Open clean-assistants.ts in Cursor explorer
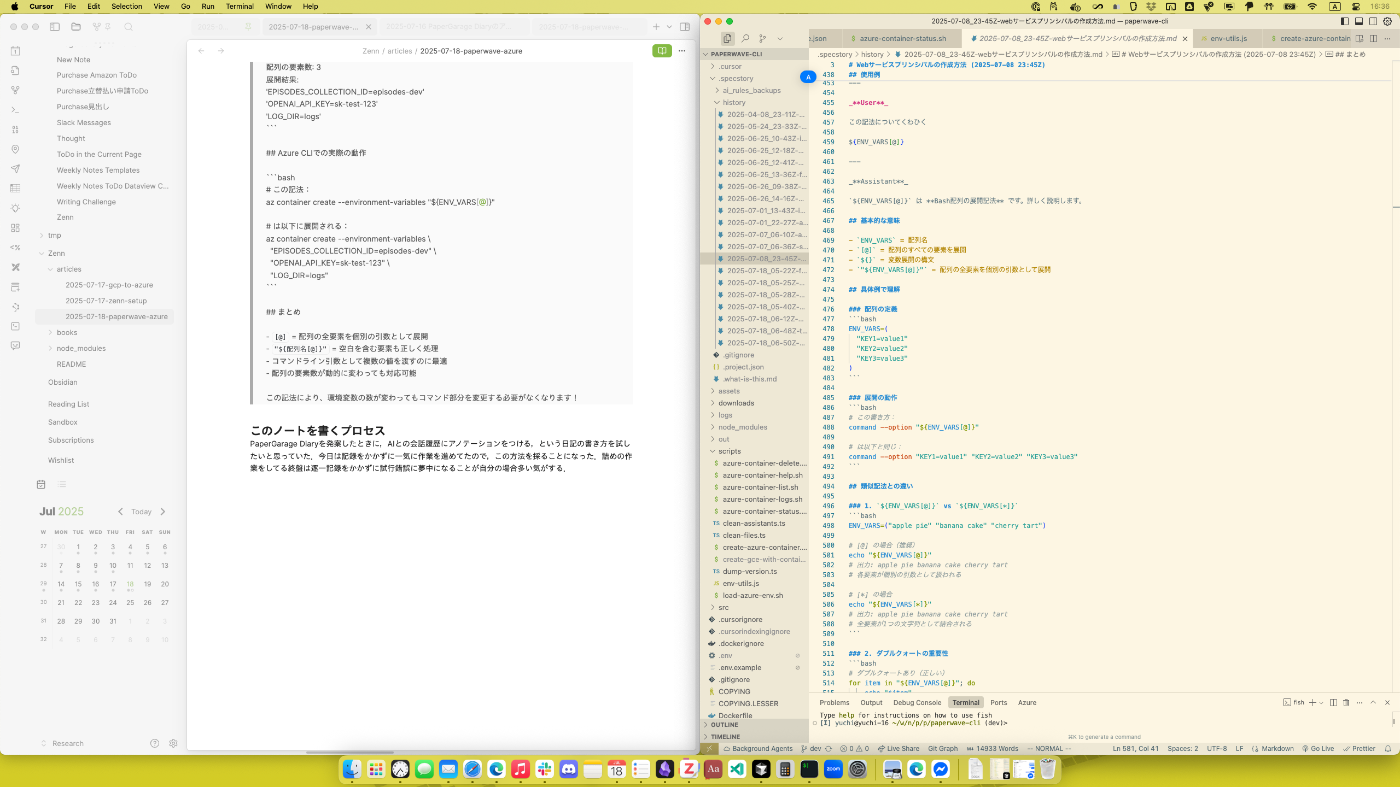 tap(754, 523)
